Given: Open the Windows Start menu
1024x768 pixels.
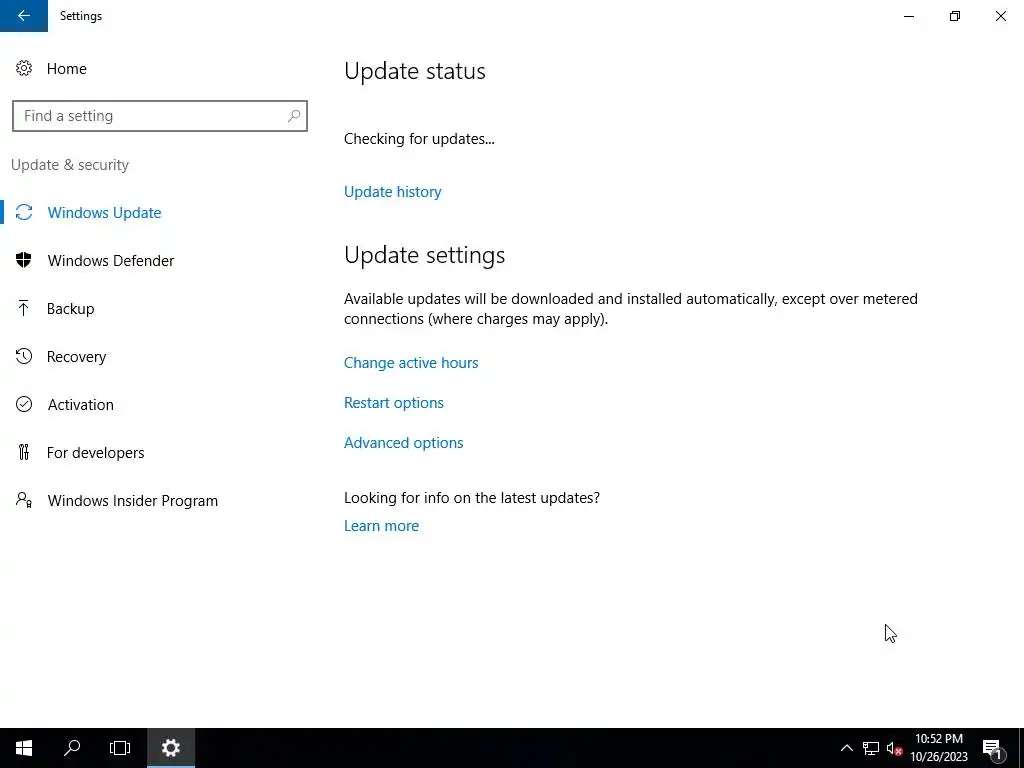Looking at the screenshot, I should [x=24, y=748].
